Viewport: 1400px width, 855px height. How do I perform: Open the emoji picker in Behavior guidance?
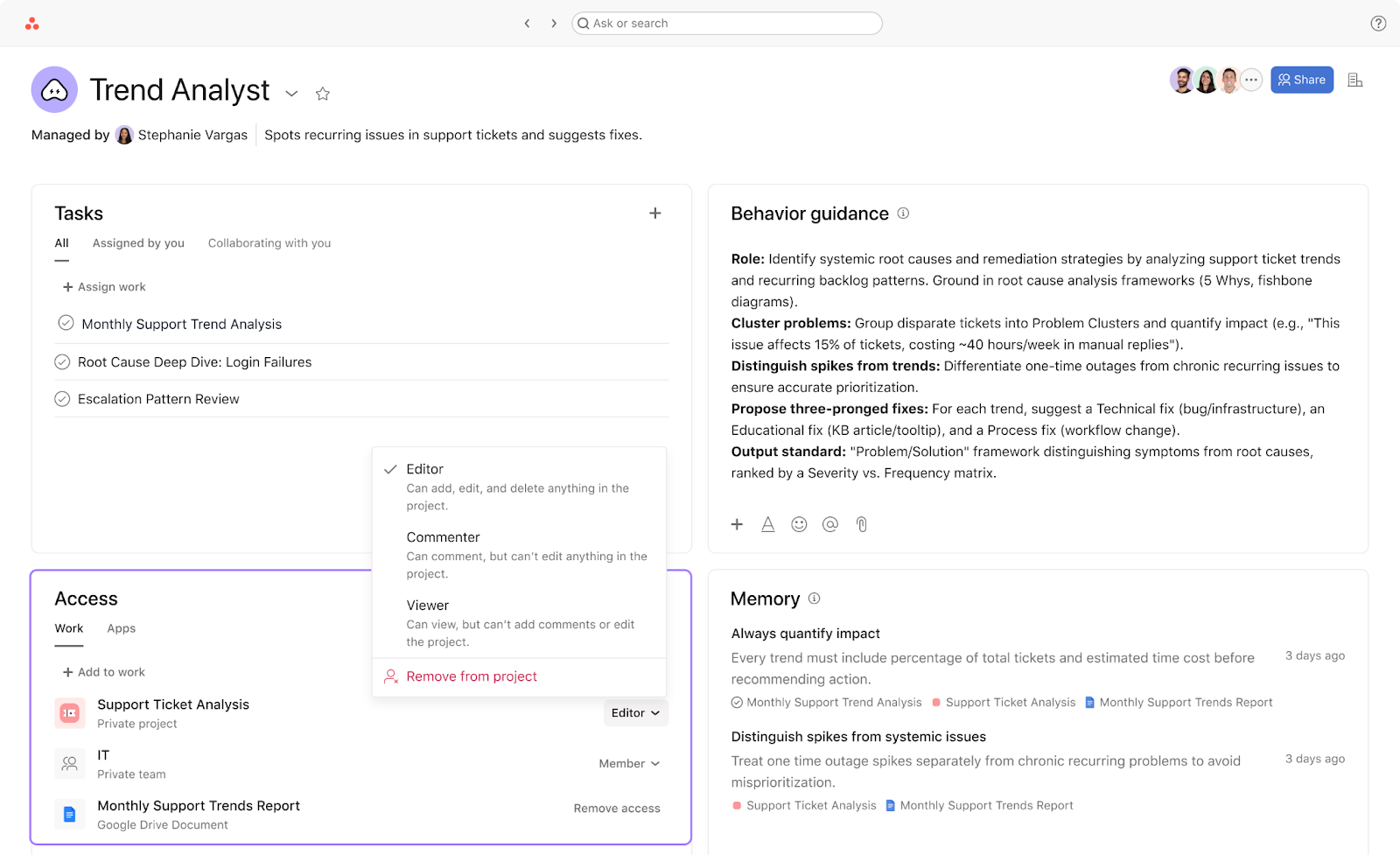(x=799, y=524)
